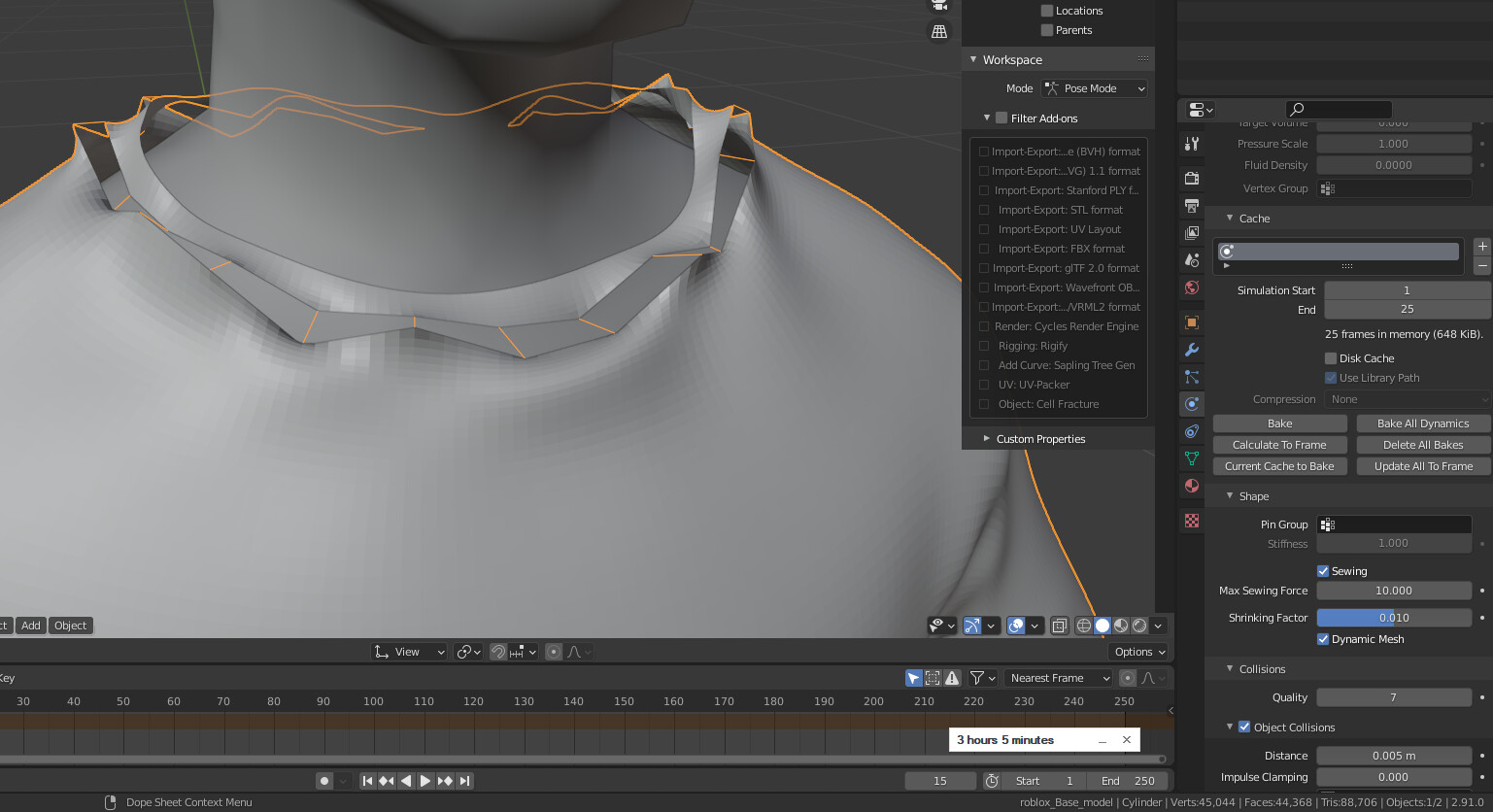The width and height of the screenshot is (1493, 812).
Task: Open the Dope Sheet View menu
Action: pyautogui.click(x=408, y=652)
